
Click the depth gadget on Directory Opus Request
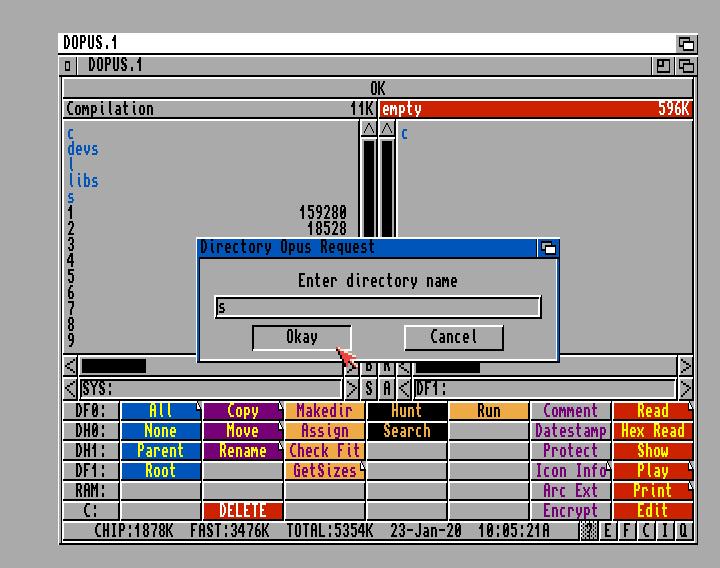[x=547, y=248]
